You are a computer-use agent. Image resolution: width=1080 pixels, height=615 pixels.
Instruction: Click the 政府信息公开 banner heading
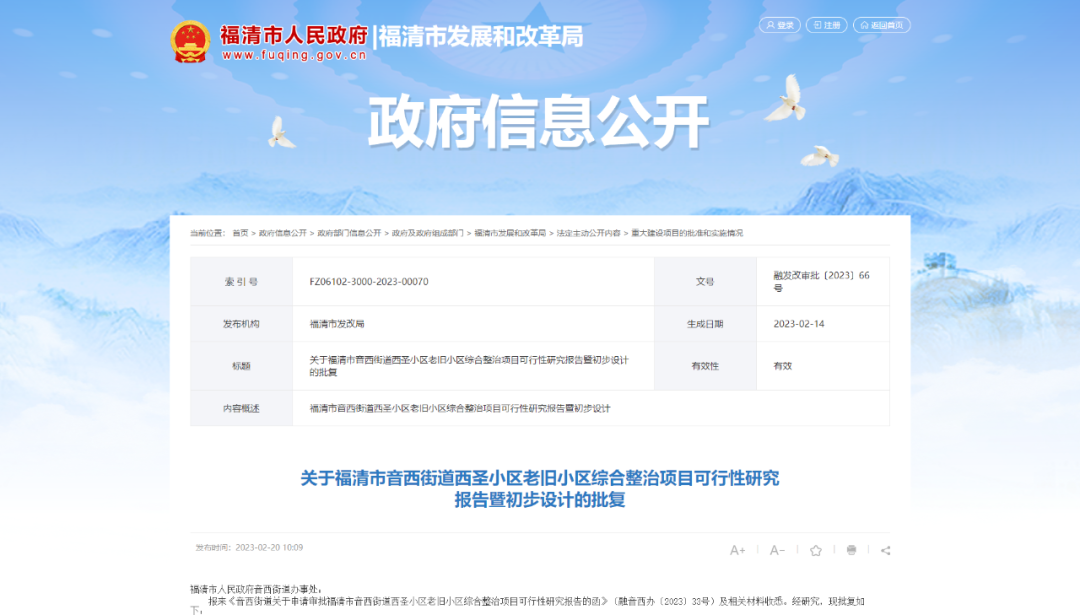click(x=538, y=123)
